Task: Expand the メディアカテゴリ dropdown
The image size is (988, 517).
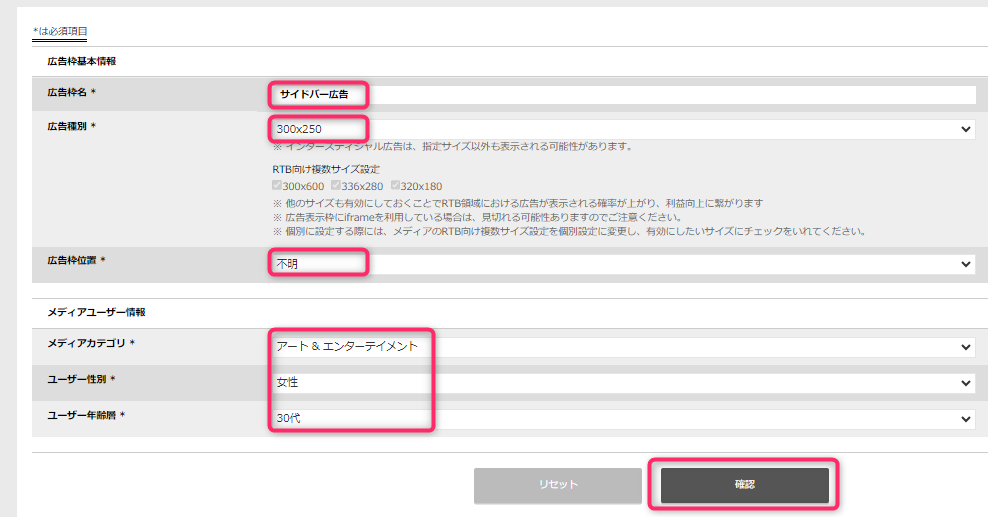Action: click(x=620, y=346)
